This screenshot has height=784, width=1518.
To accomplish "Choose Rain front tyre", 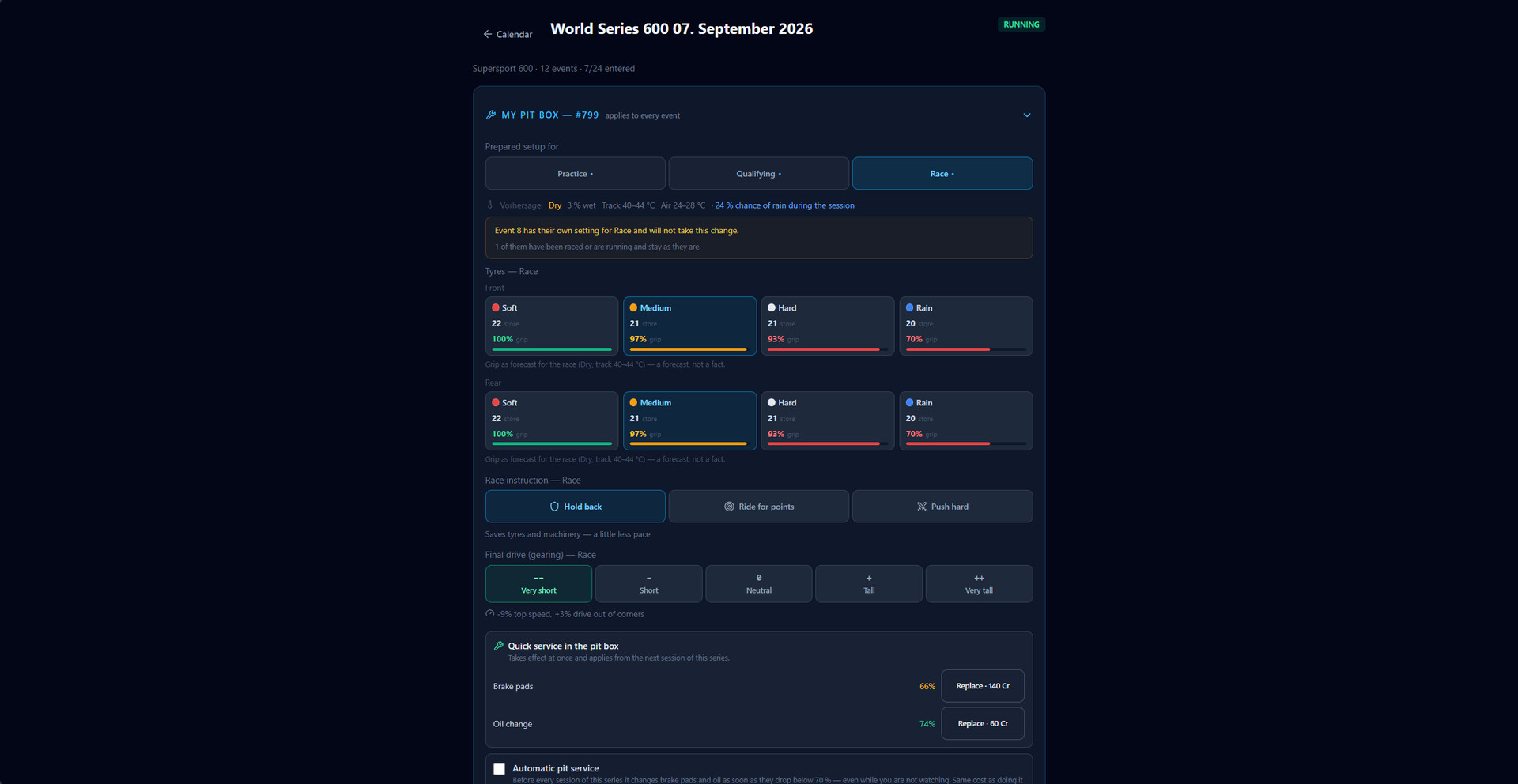I will 966,326.
